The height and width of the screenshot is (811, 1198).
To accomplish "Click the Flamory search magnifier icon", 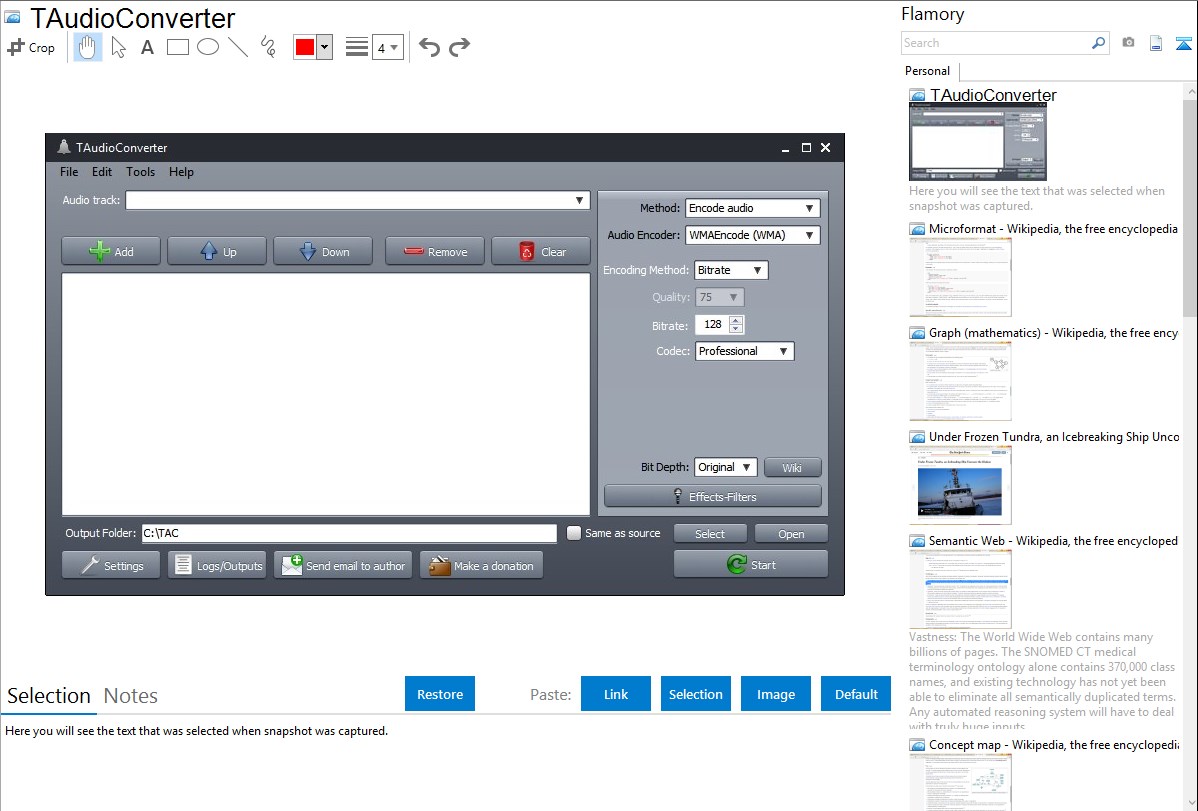I will tap(1099, 43).
